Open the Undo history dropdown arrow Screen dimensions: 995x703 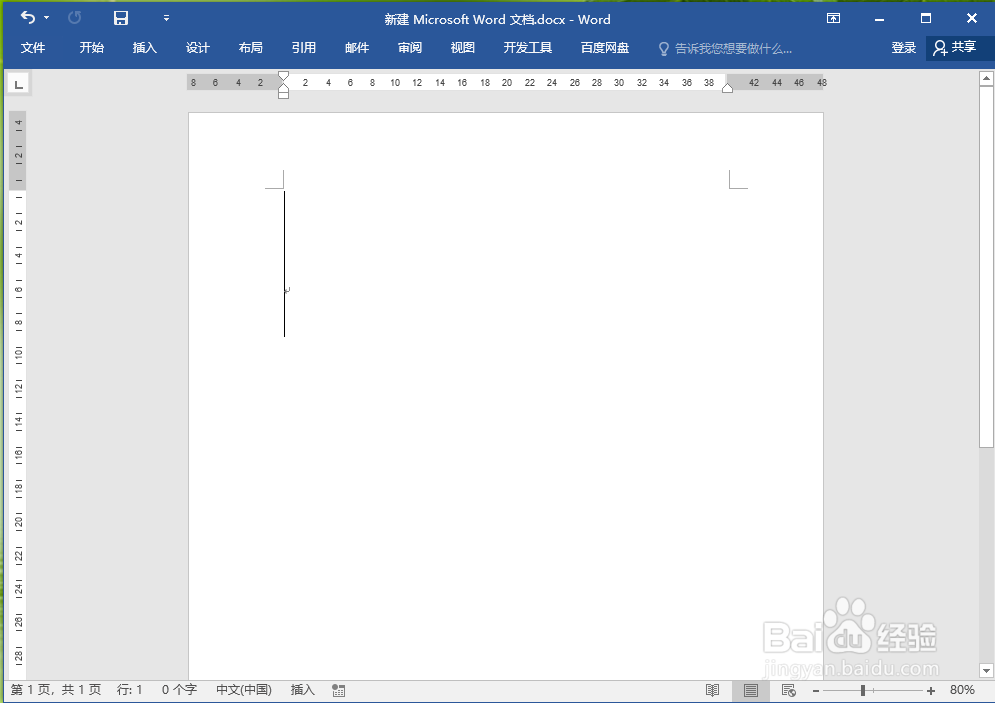[46, 18]
